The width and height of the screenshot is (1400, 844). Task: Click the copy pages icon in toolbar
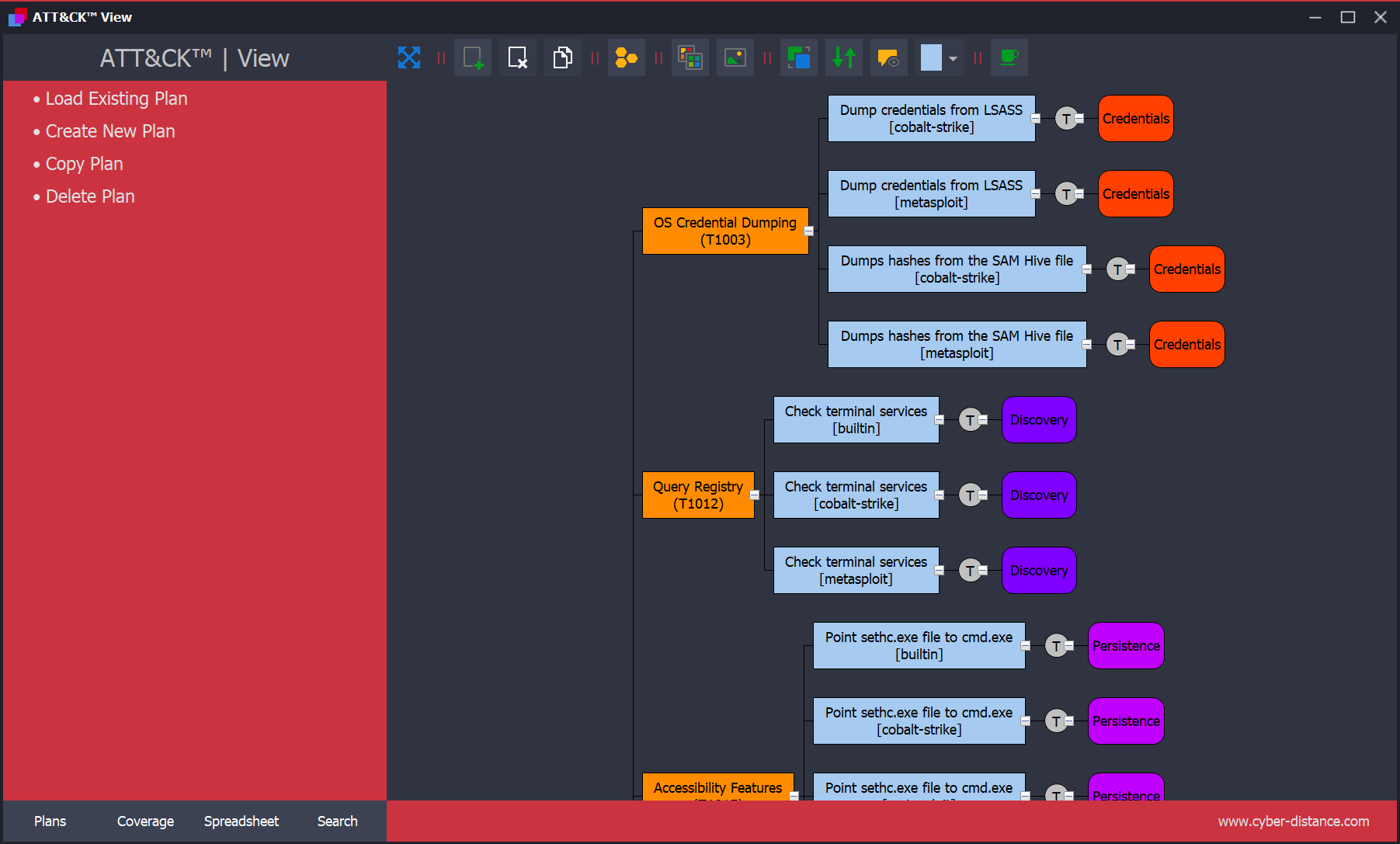[563, 57]
